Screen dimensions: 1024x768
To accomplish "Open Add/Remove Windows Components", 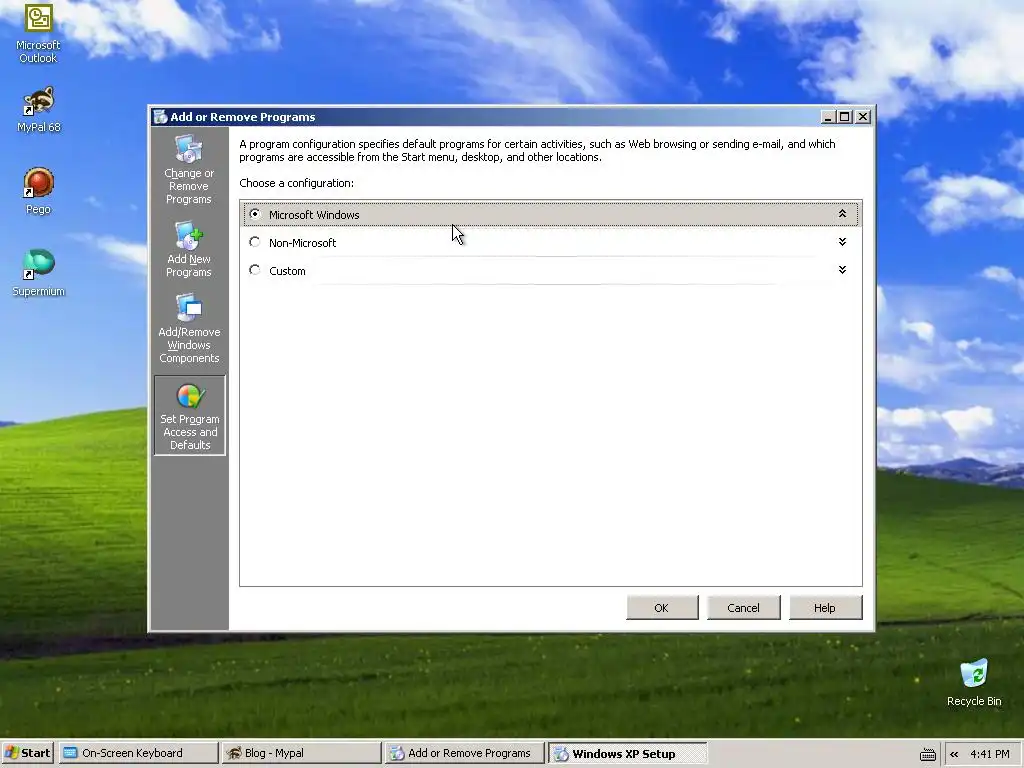I will tap(189, 328).
